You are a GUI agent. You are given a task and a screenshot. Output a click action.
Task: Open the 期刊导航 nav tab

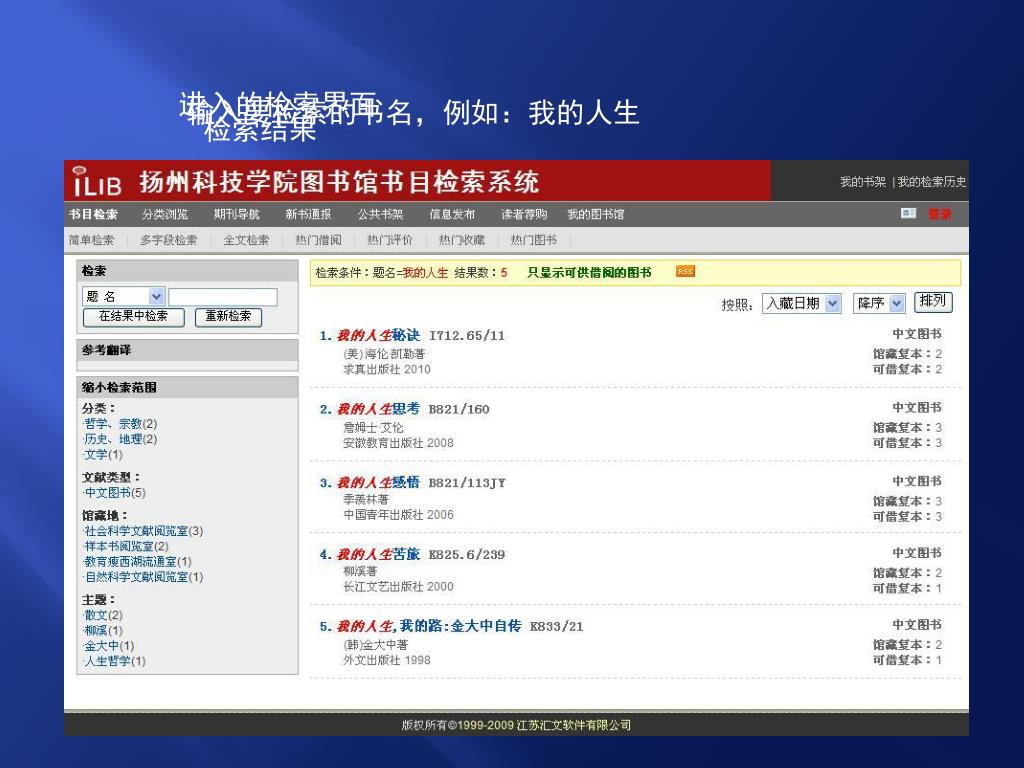point(236,214)
